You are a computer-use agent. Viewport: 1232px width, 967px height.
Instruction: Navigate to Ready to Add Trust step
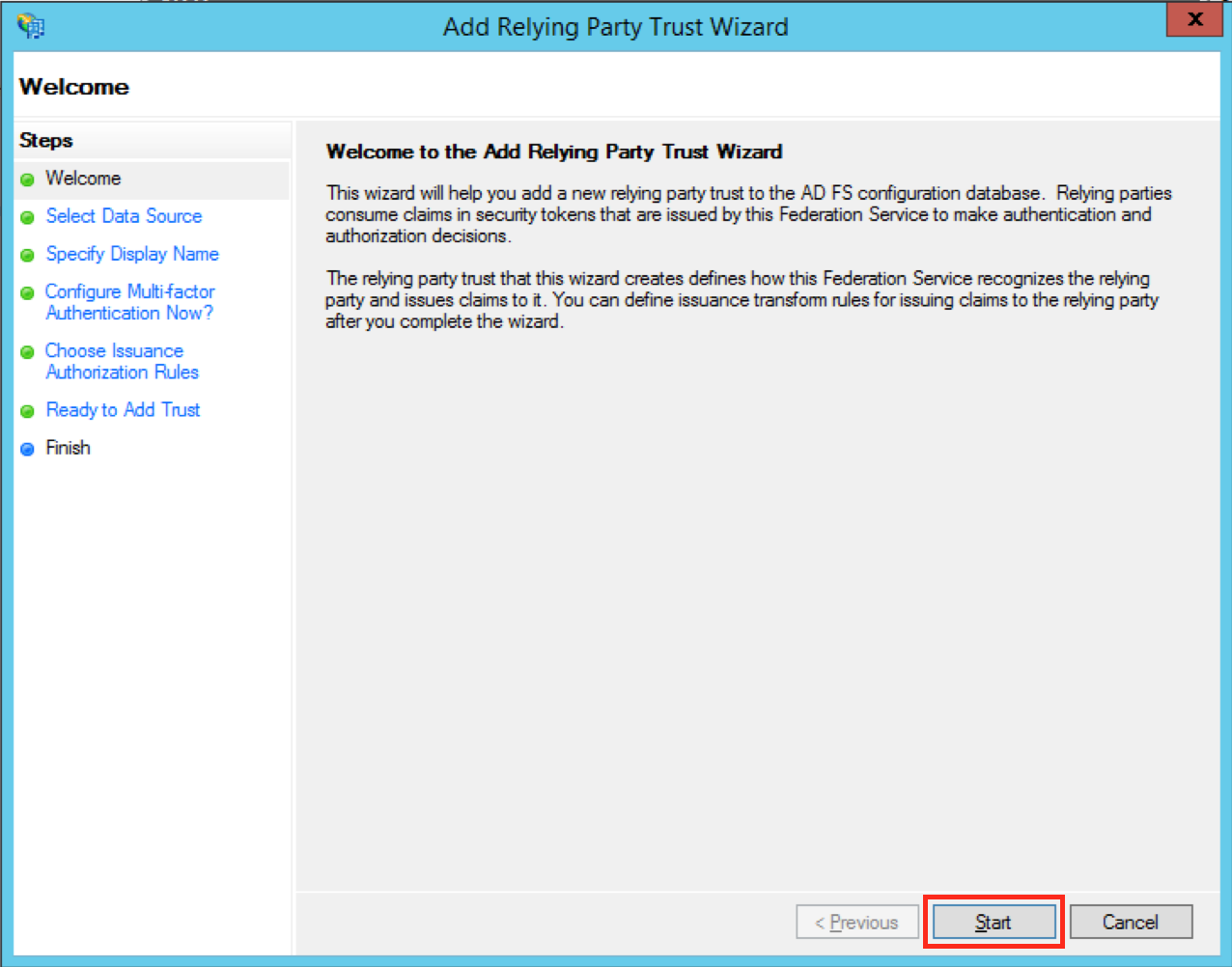click(x=123, y=410)
